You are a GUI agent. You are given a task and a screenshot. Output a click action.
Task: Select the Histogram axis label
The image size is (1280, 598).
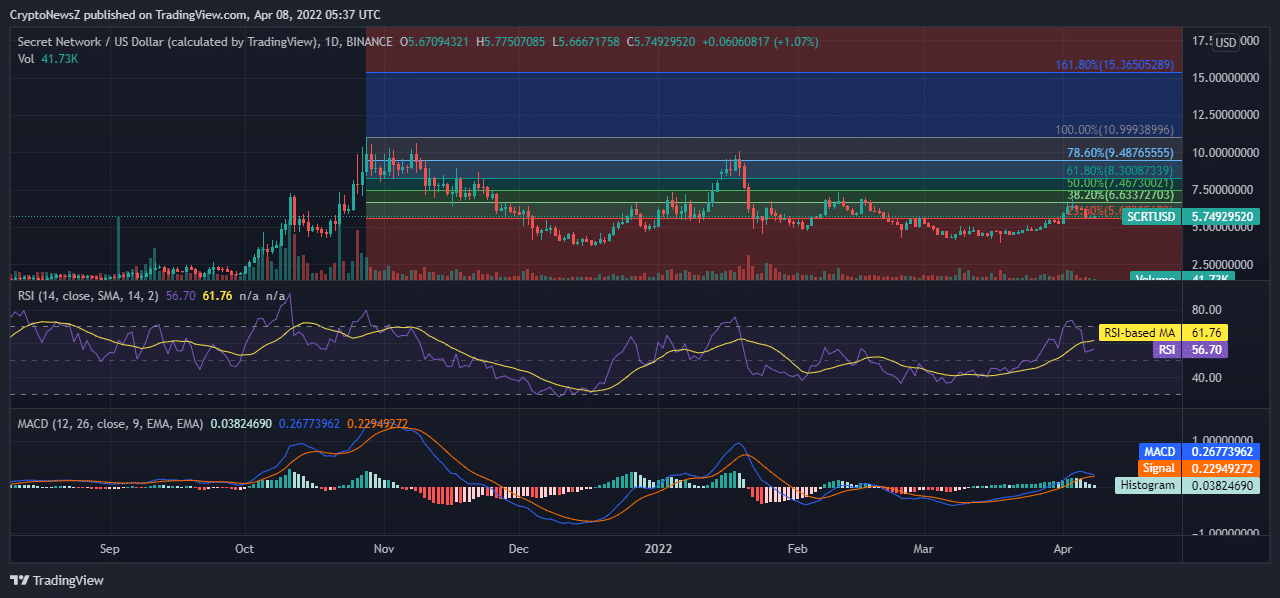point(1147,485)
